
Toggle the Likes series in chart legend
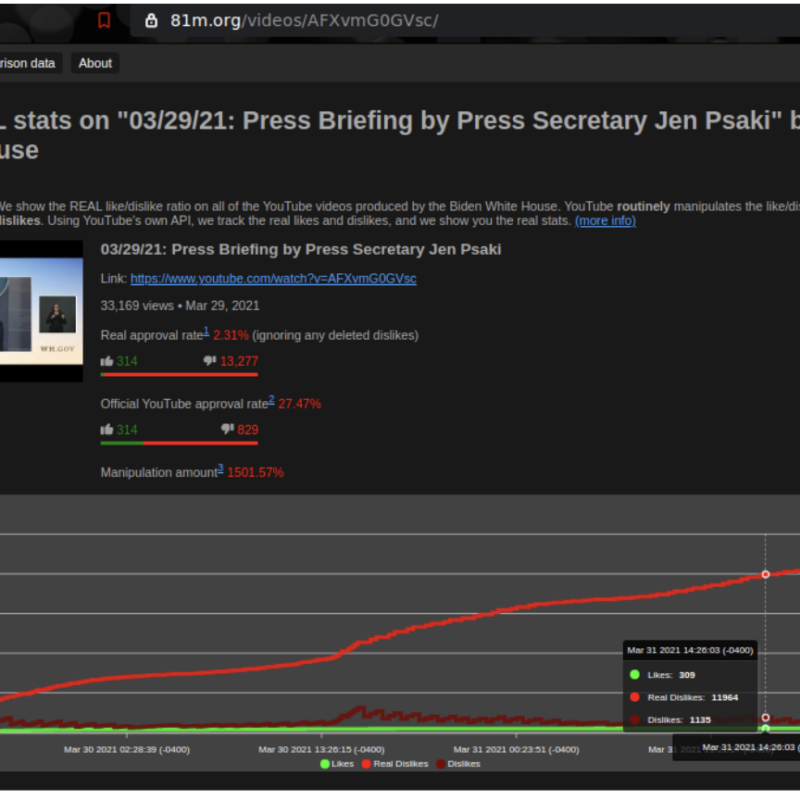point(337,764)
